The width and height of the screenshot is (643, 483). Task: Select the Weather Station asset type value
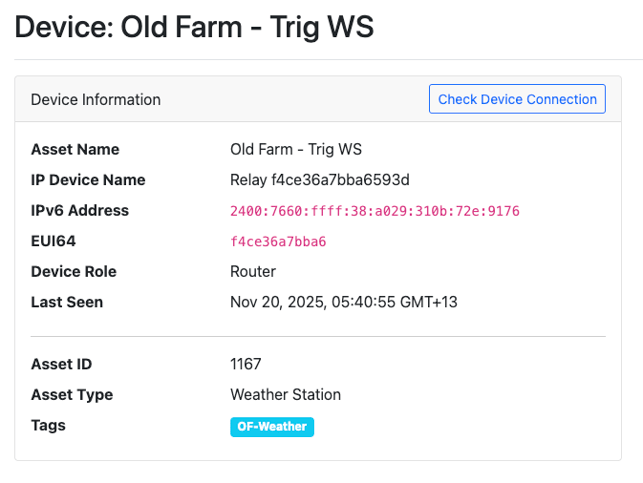point(285,395)
